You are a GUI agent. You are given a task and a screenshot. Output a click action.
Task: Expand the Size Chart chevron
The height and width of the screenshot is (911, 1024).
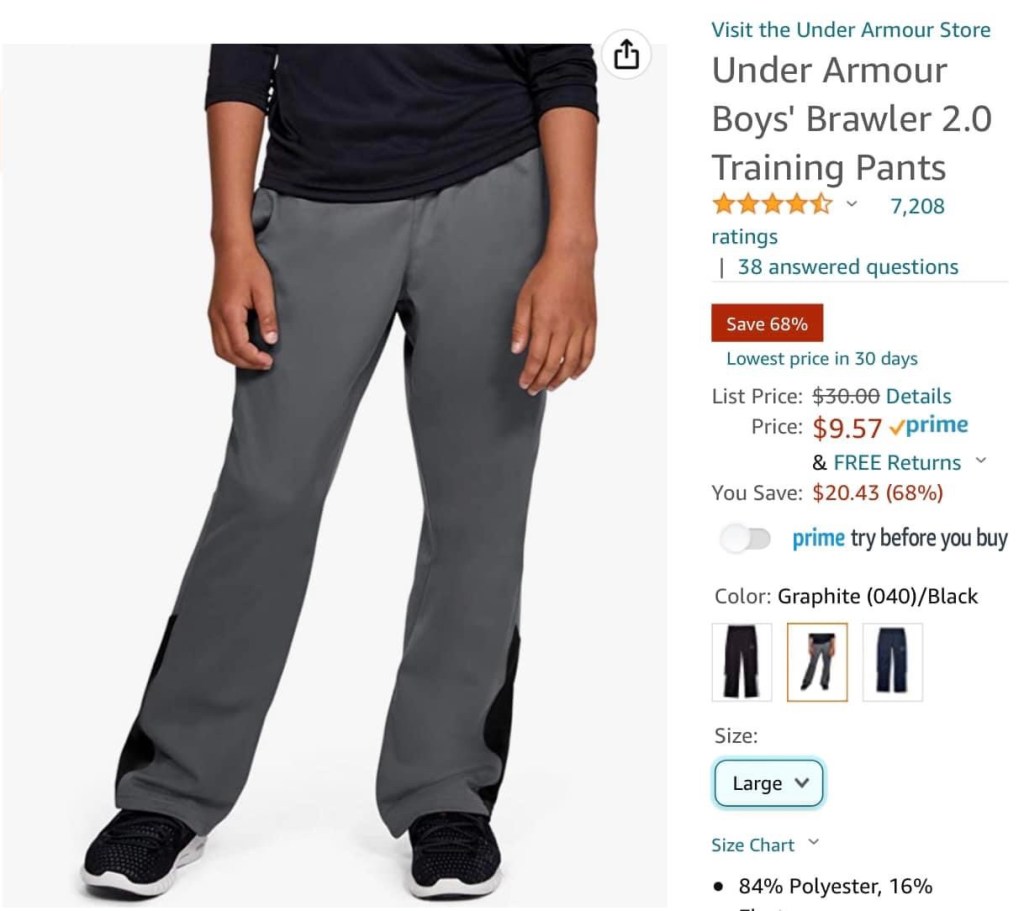click(814, 842)
